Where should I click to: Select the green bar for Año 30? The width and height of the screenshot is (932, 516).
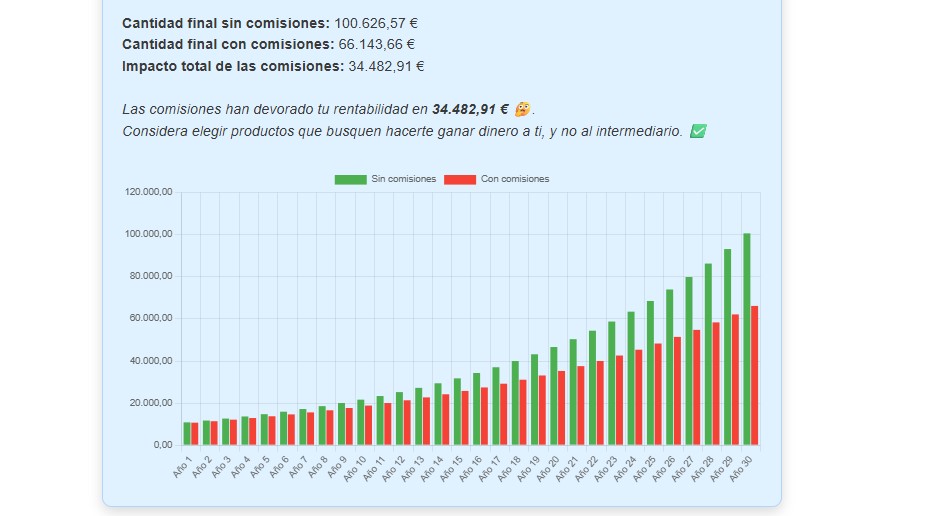click(x=747, y=339)
